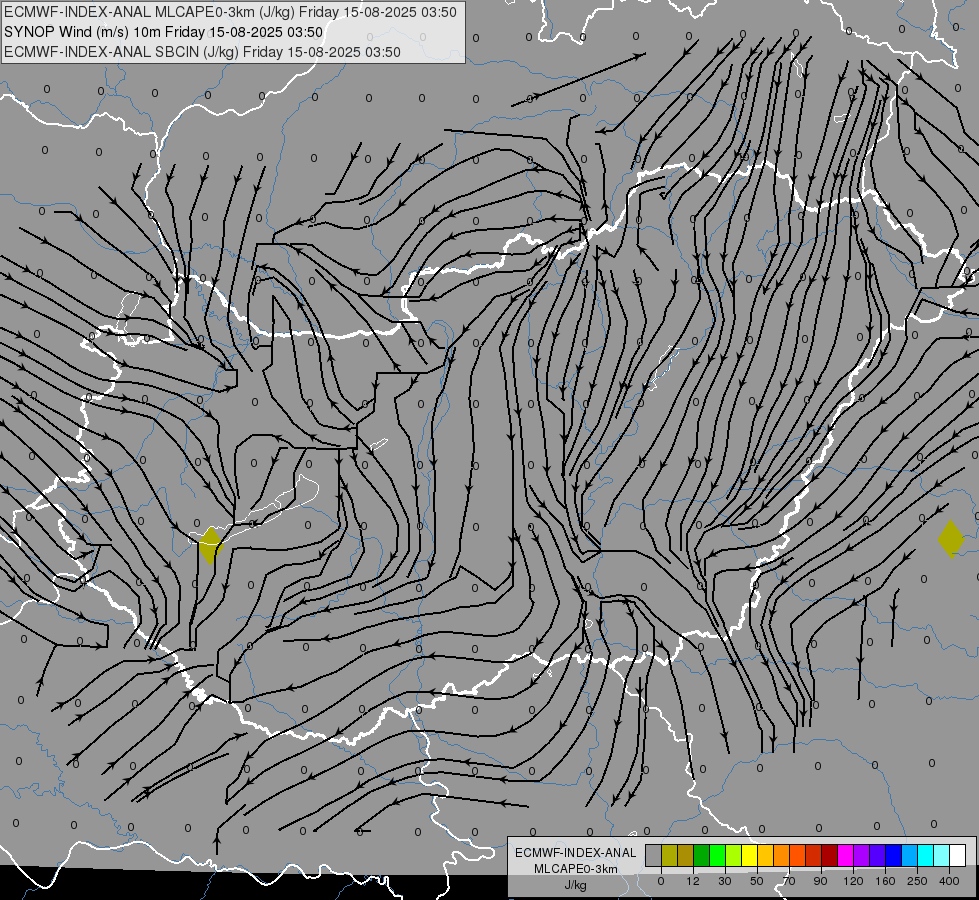Pick the white legend swatch
This screenshot has height=900, width=979.
click(x=958, y=855)
